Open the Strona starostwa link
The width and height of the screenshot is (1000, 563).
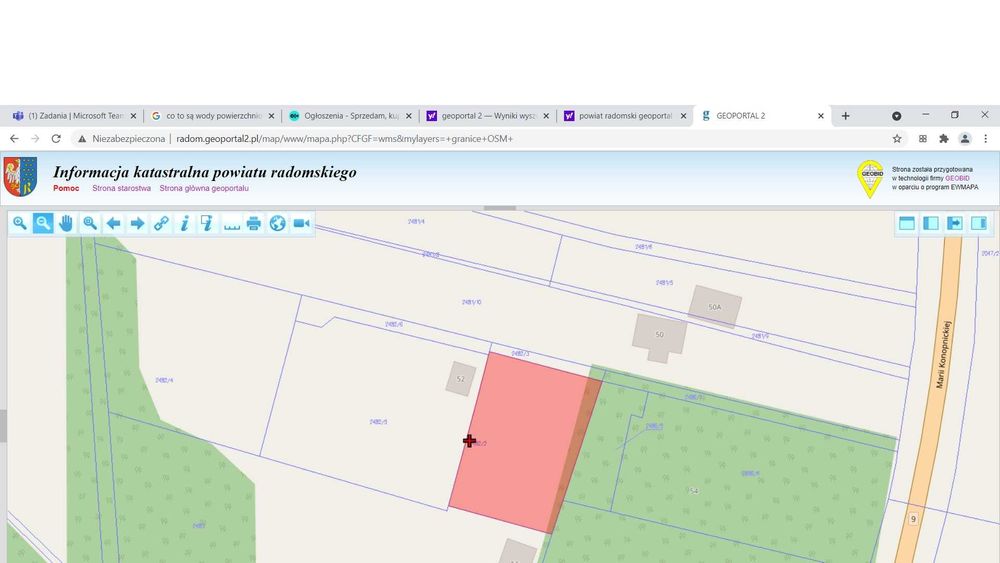pos(121,188)
